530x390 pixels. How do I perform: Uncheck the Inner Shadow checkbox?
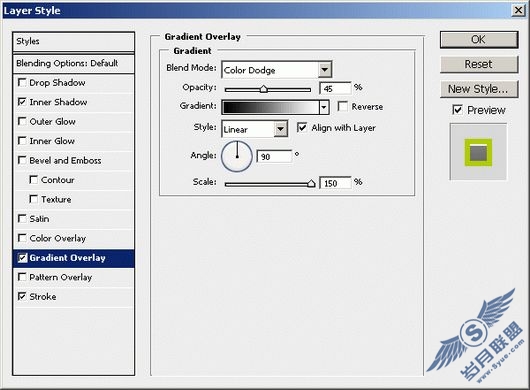pyautogui.click(x=22, y=102)
